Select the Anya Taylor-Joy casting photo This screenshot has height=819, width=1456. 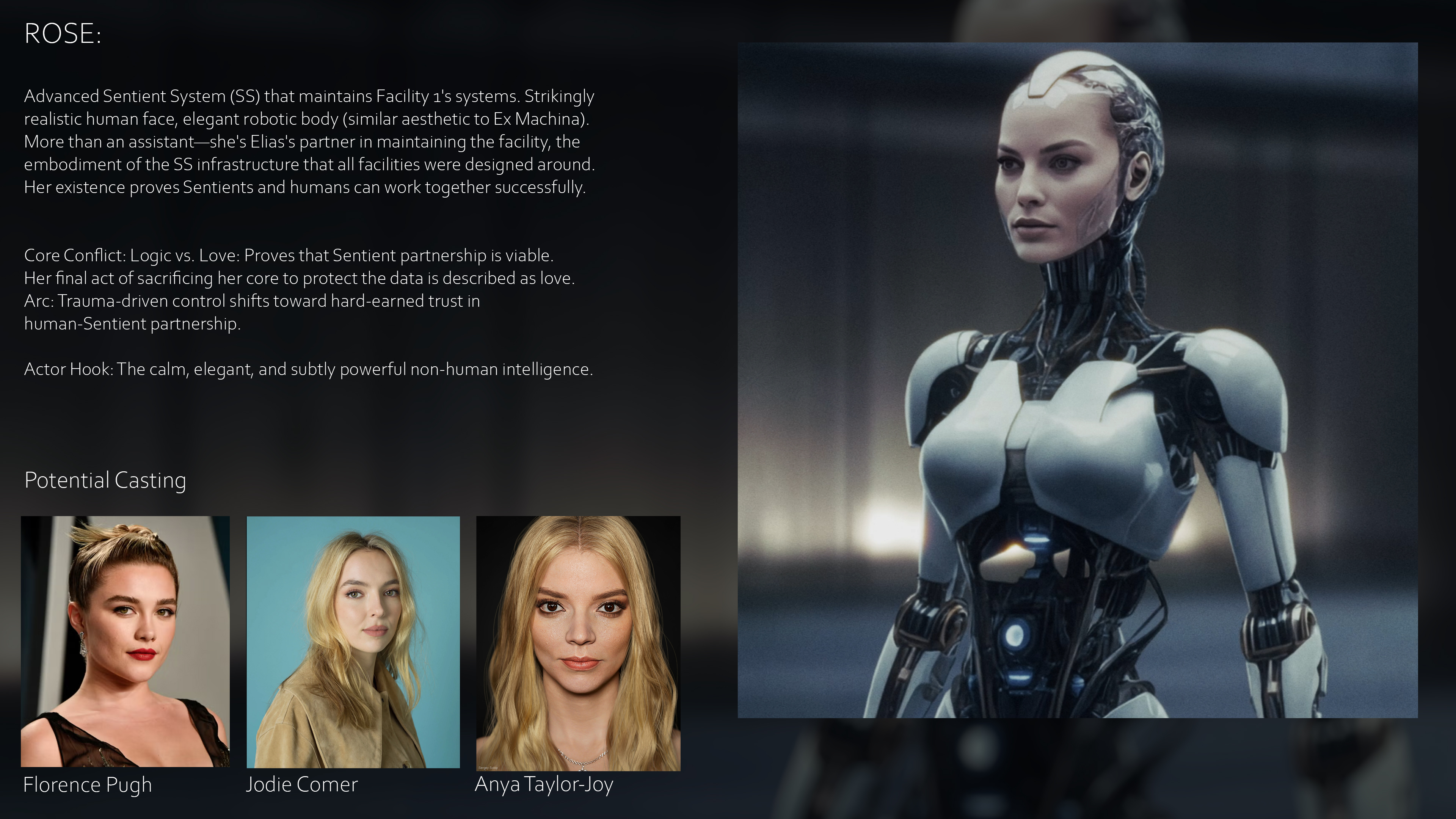[x=578, y=643]
